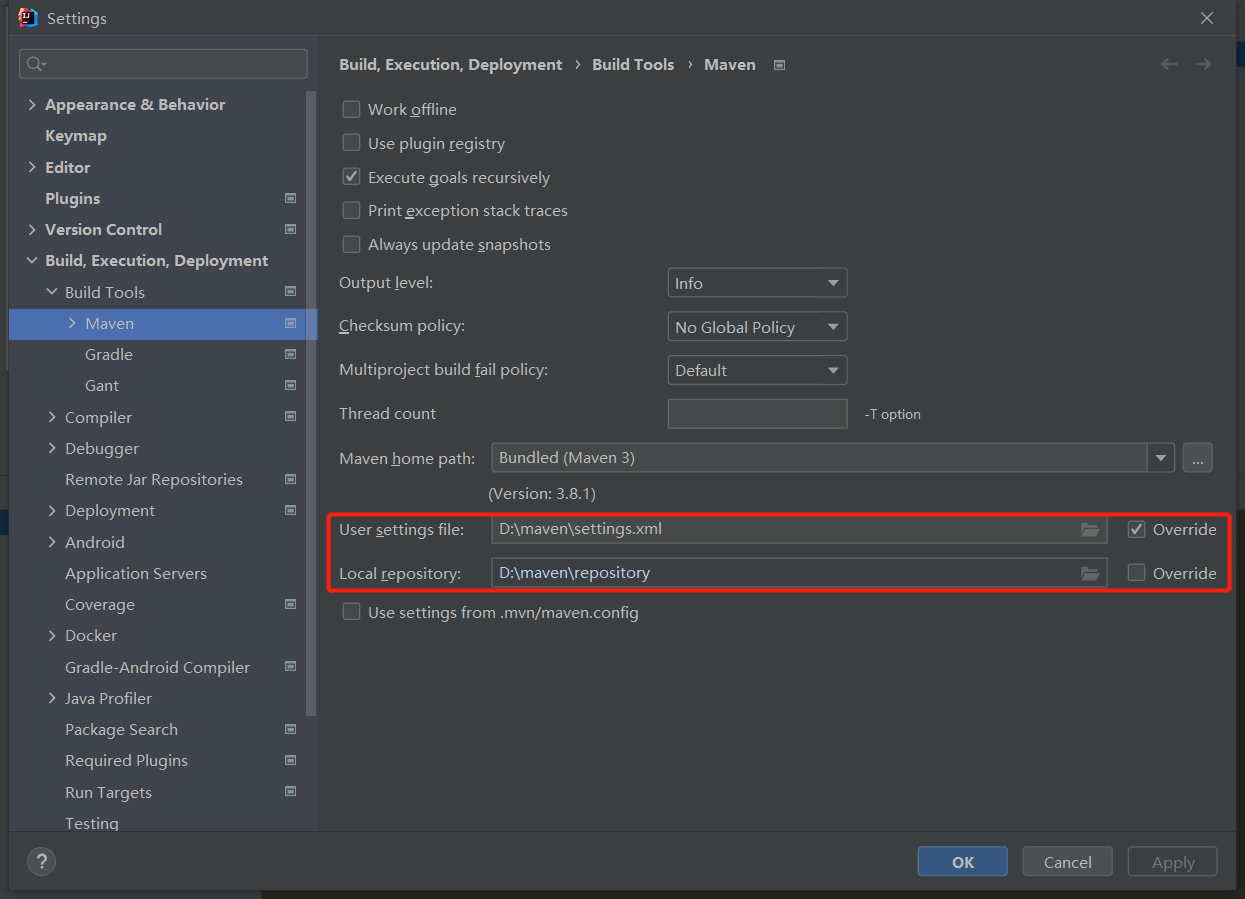Toggle Override for Local repository
This screenshot has width=1245, height=899.
click(x=1136, y=573)
